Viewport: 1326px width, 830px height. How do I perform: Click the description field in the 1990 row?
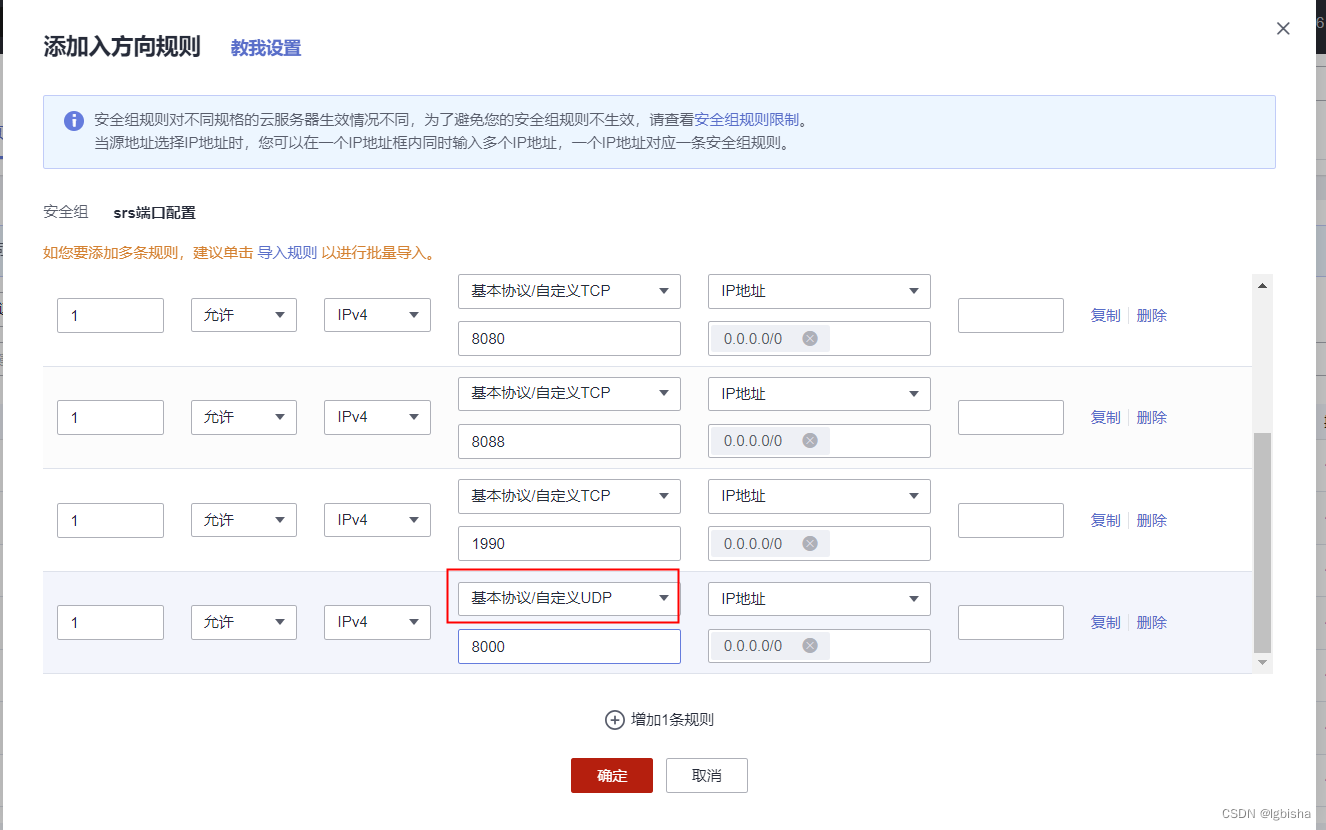[1011, 520]
